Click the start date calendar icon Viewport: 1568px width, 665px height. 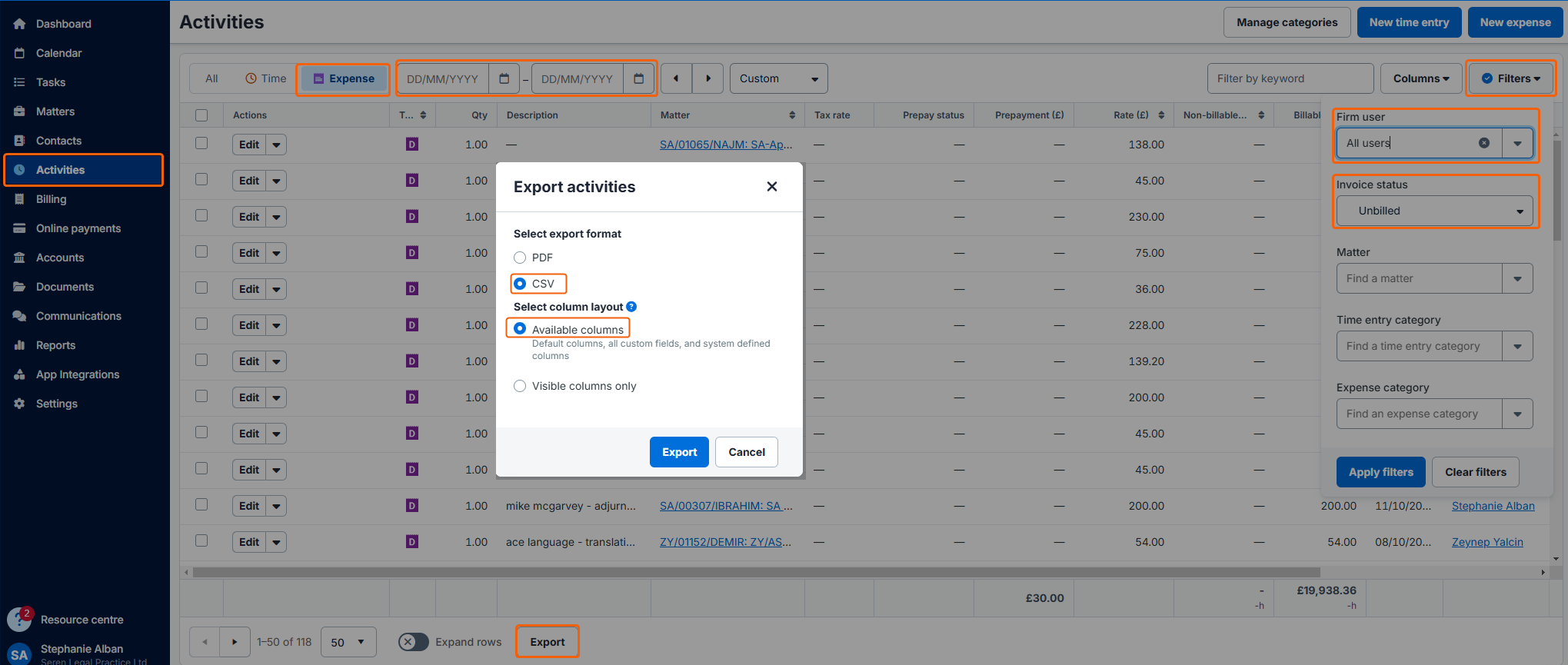click(x=504, y=78)
